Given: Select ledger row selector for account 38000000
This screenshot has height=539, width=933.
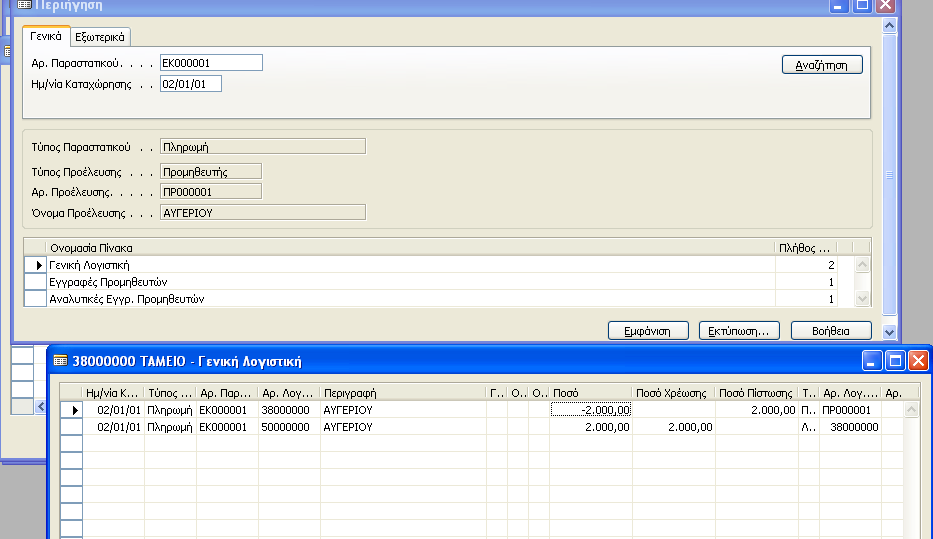Looking at the screenshot, I should click(71, 410).
